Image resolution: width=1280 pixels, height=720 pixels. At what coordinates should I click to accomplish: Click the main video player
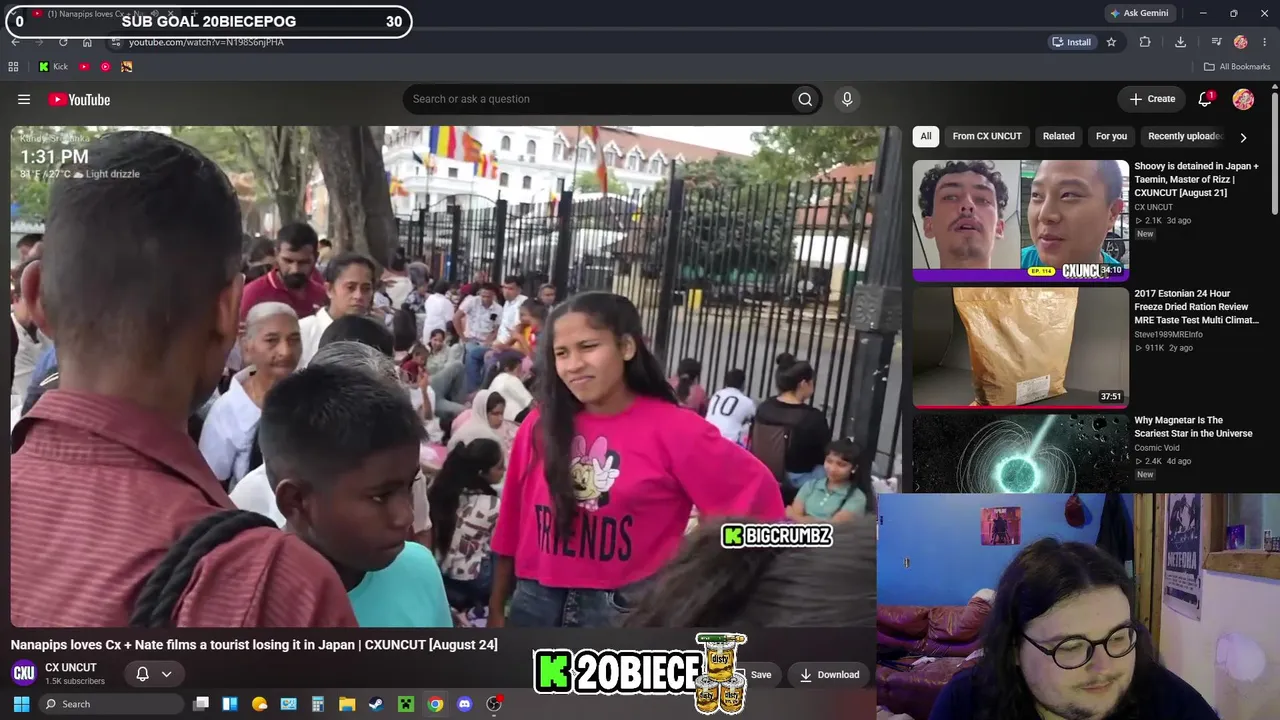pos(456,376)
